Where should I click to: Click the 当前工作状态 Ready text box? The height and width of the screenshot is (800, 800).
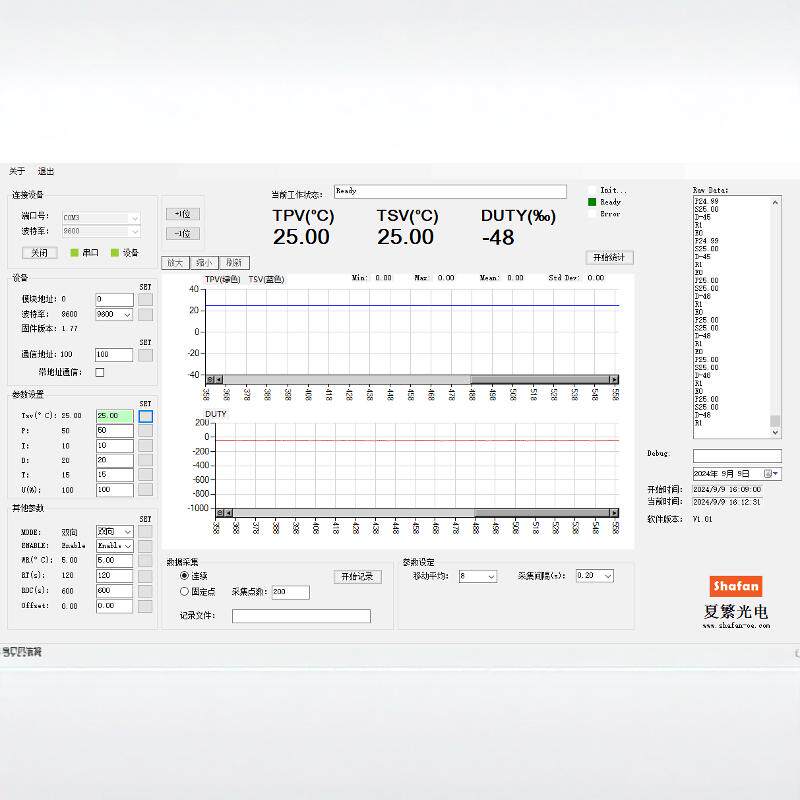coord(451,191)
